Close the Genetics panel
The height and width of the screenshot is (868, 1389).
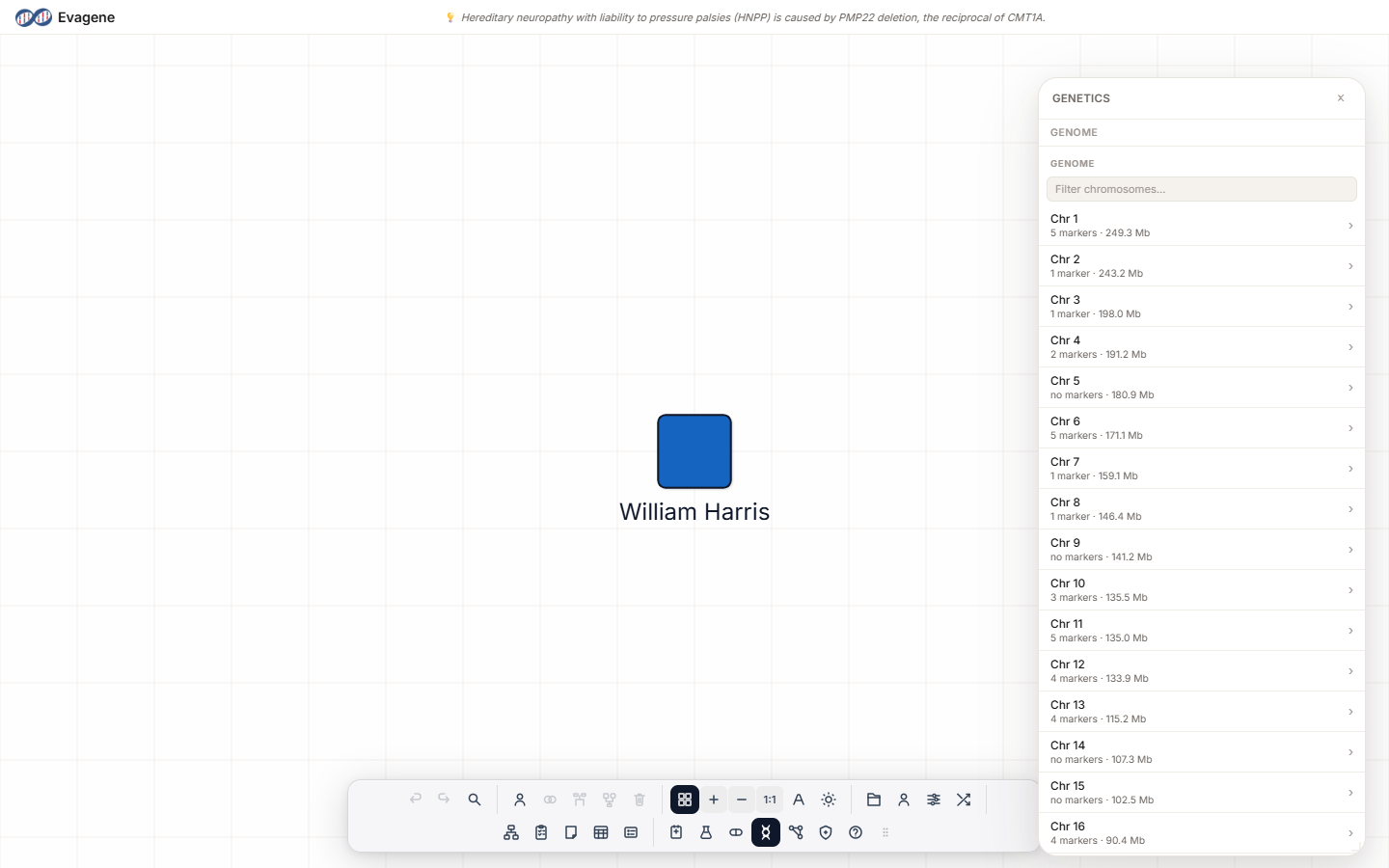pyautogui.click(x=1341, y=98)
